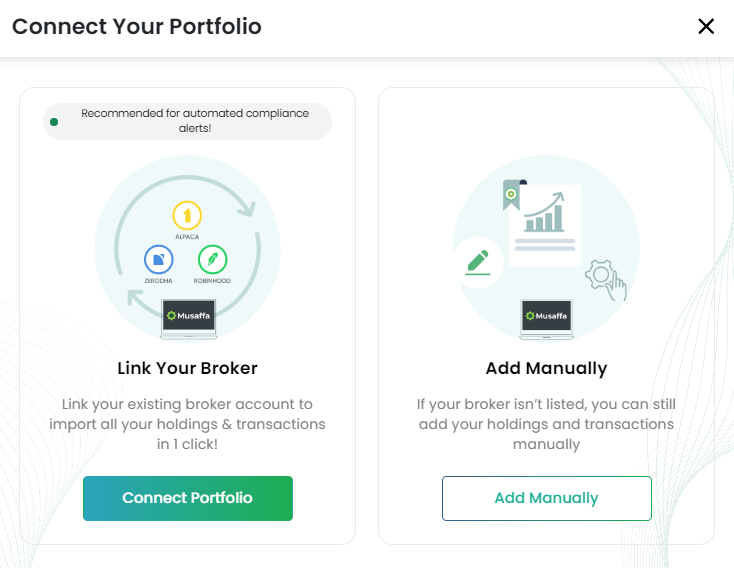This screenshot has height=568, width=734.
Task: Click the green pencil edit icon
Action: (477, 262)
